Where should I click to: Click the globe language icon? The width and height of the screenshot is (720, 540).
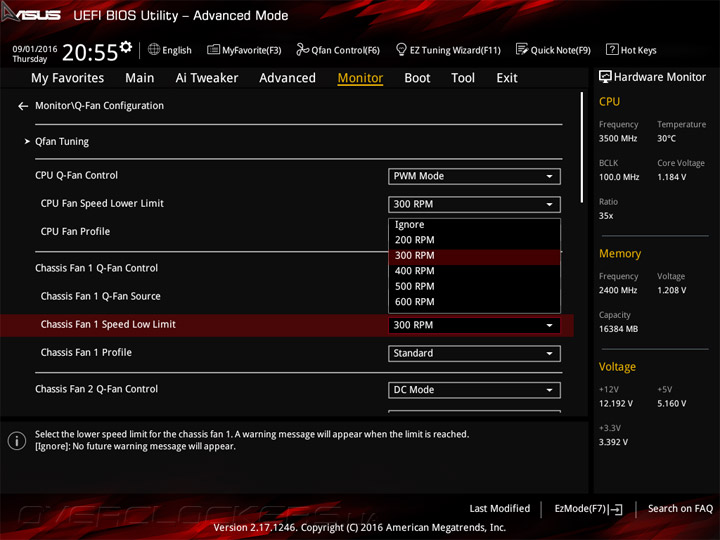coord(154,50)
